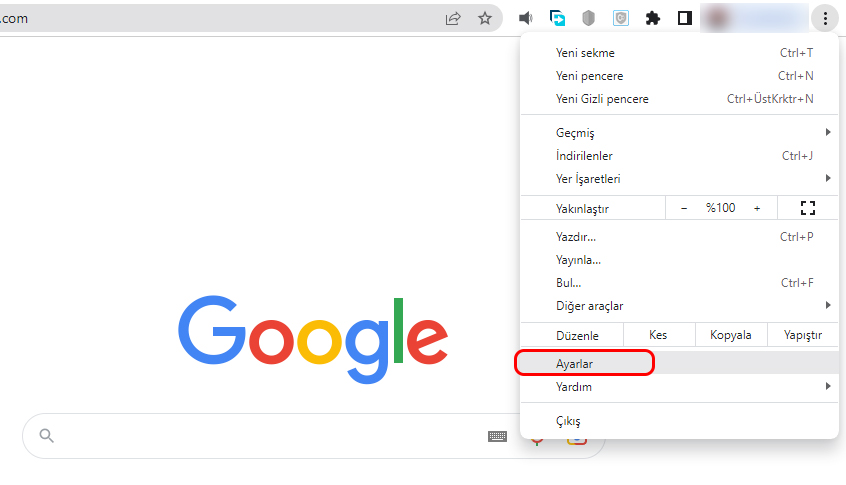Click the Kopyala button

pos(731,335)
